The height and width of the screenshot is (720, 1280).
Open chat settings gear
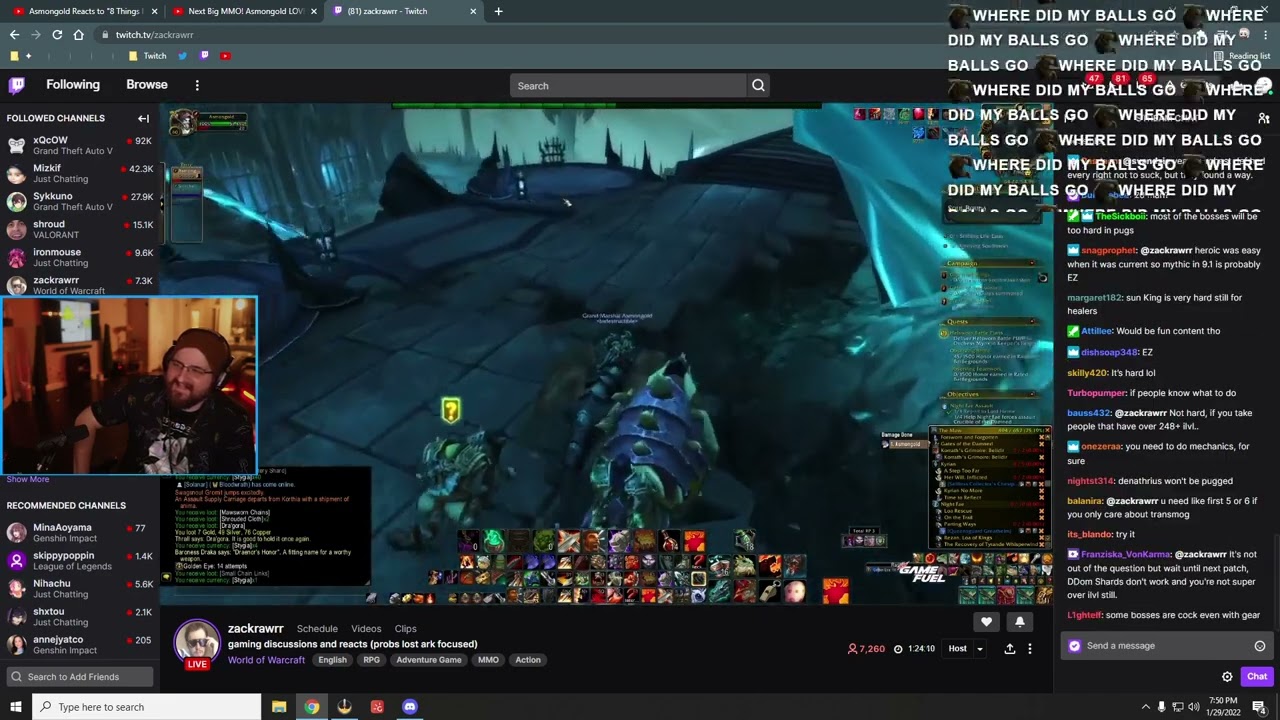coord(1227,677)
